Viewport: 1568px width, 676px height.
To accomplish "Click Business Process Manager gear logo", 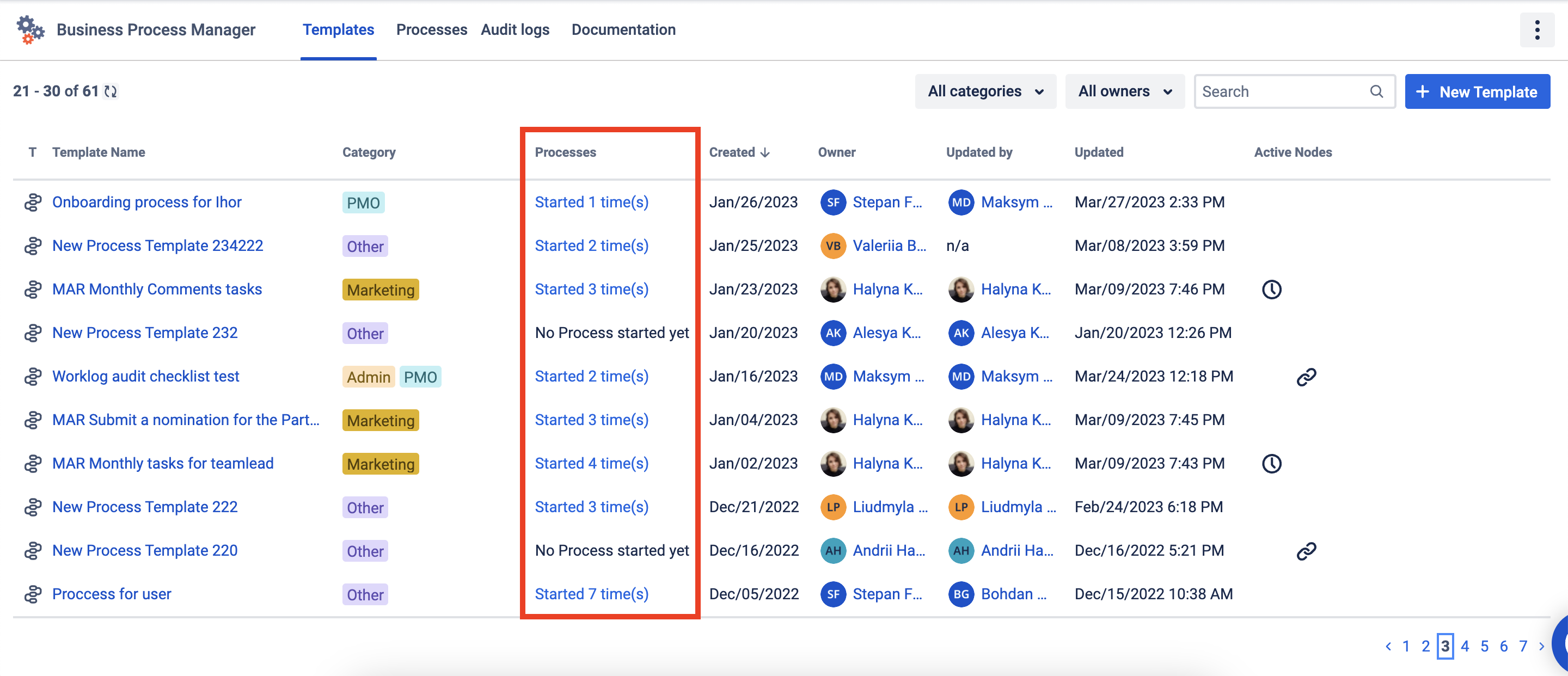I will [x=30, y=30].
